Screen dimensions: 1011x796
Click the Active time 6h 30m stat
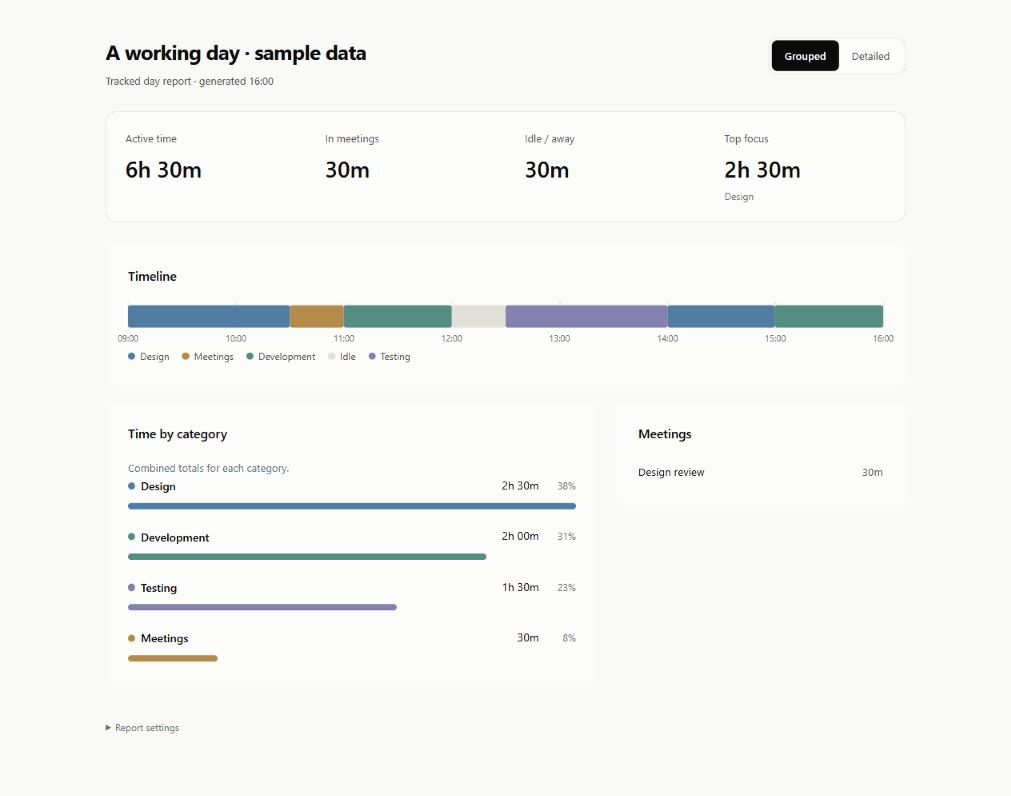click(x=163, y=170)
